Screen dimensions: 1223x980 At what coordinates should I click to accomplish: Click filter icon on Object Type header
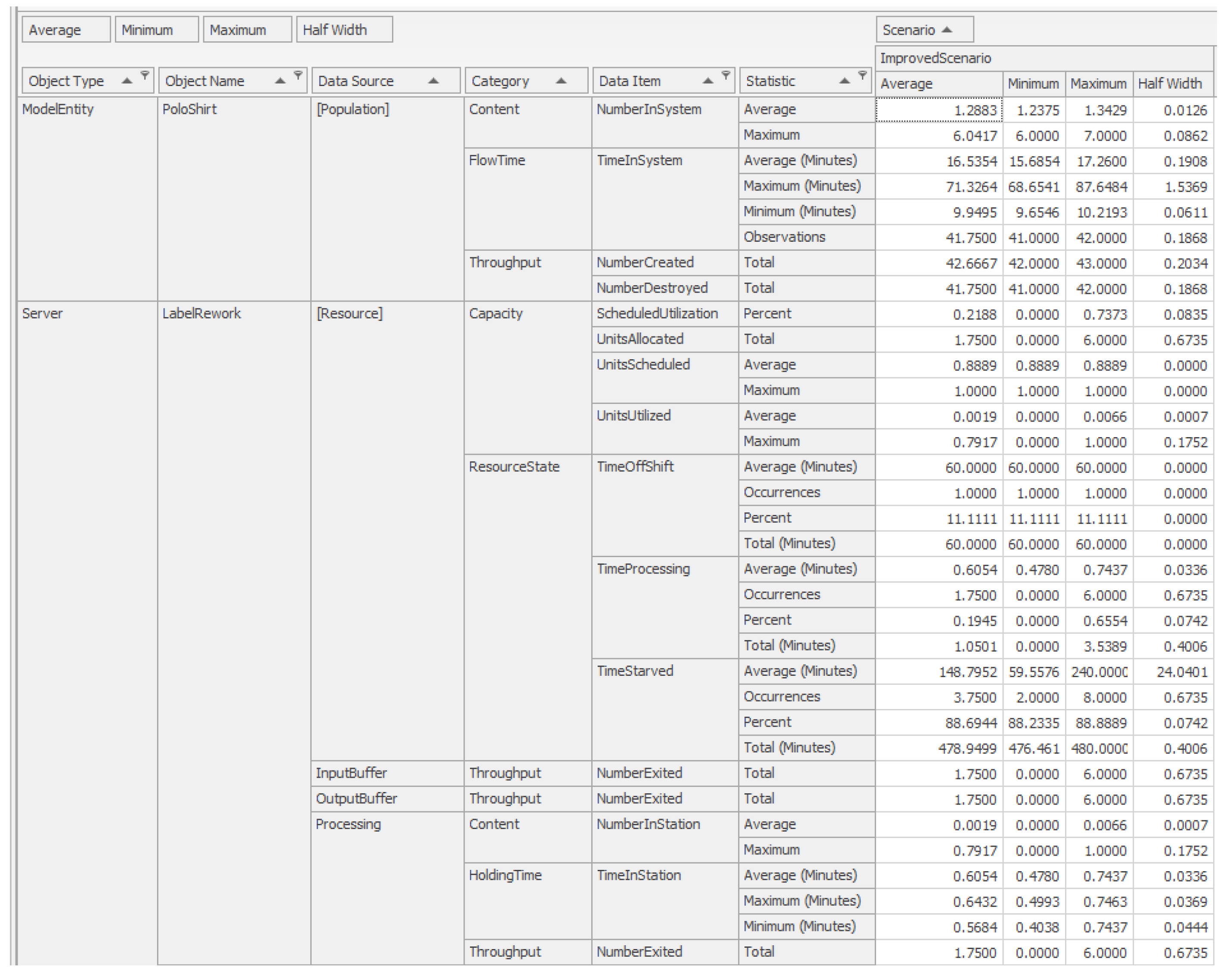(145, 75)
